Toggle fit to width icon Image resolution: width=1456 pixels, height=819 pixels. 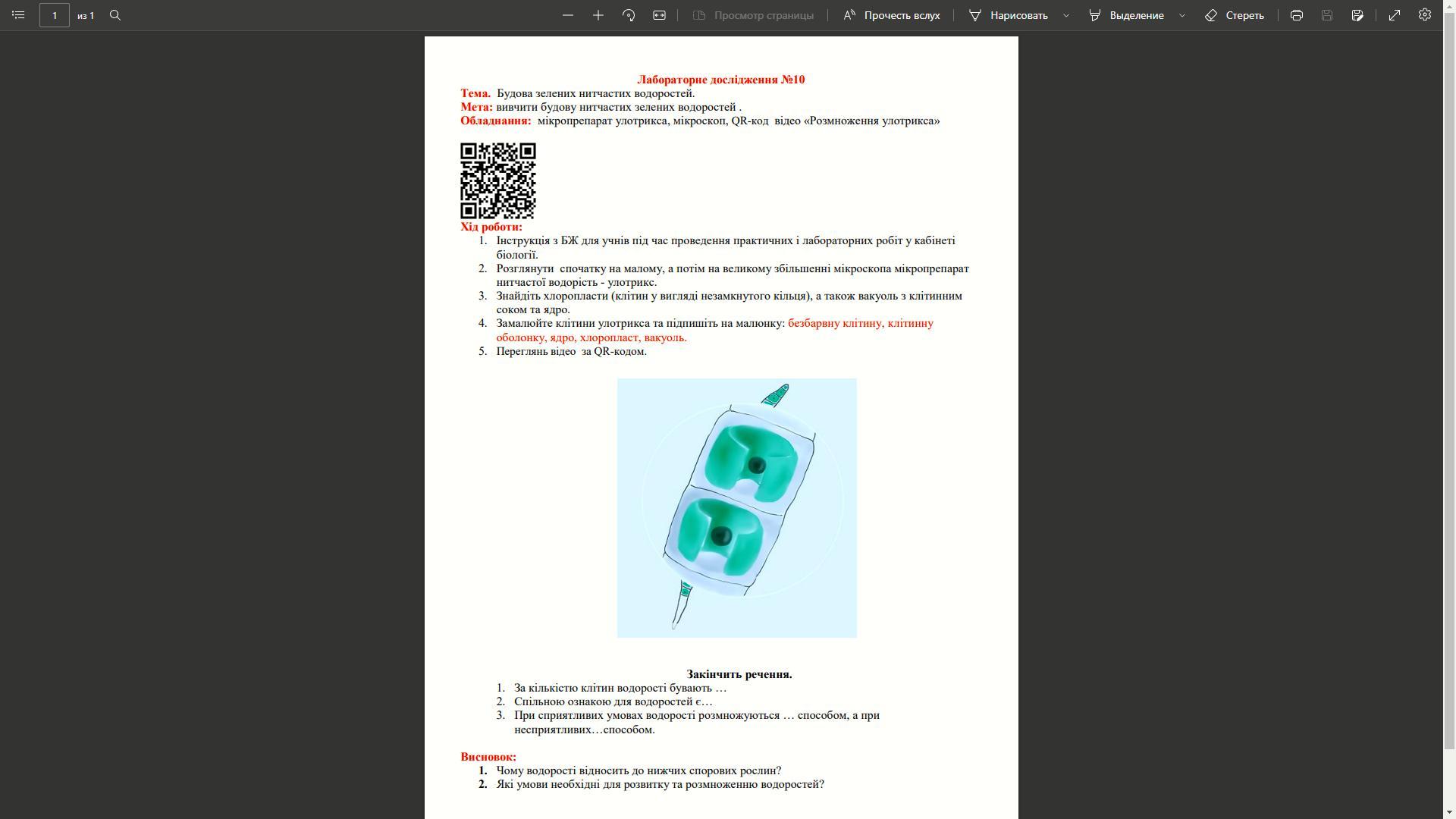coord(659,15)
